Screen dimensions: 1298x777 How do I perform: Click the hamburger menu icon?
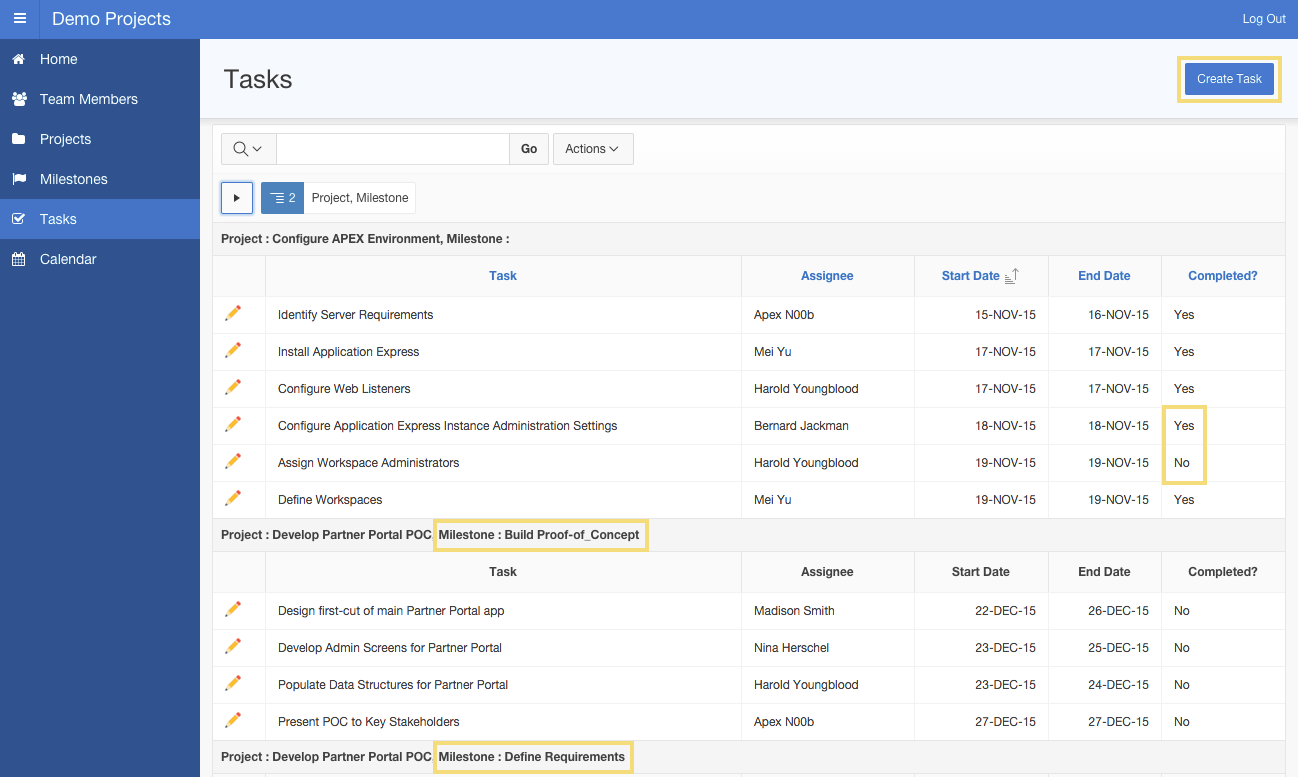[x=20, y=19]
